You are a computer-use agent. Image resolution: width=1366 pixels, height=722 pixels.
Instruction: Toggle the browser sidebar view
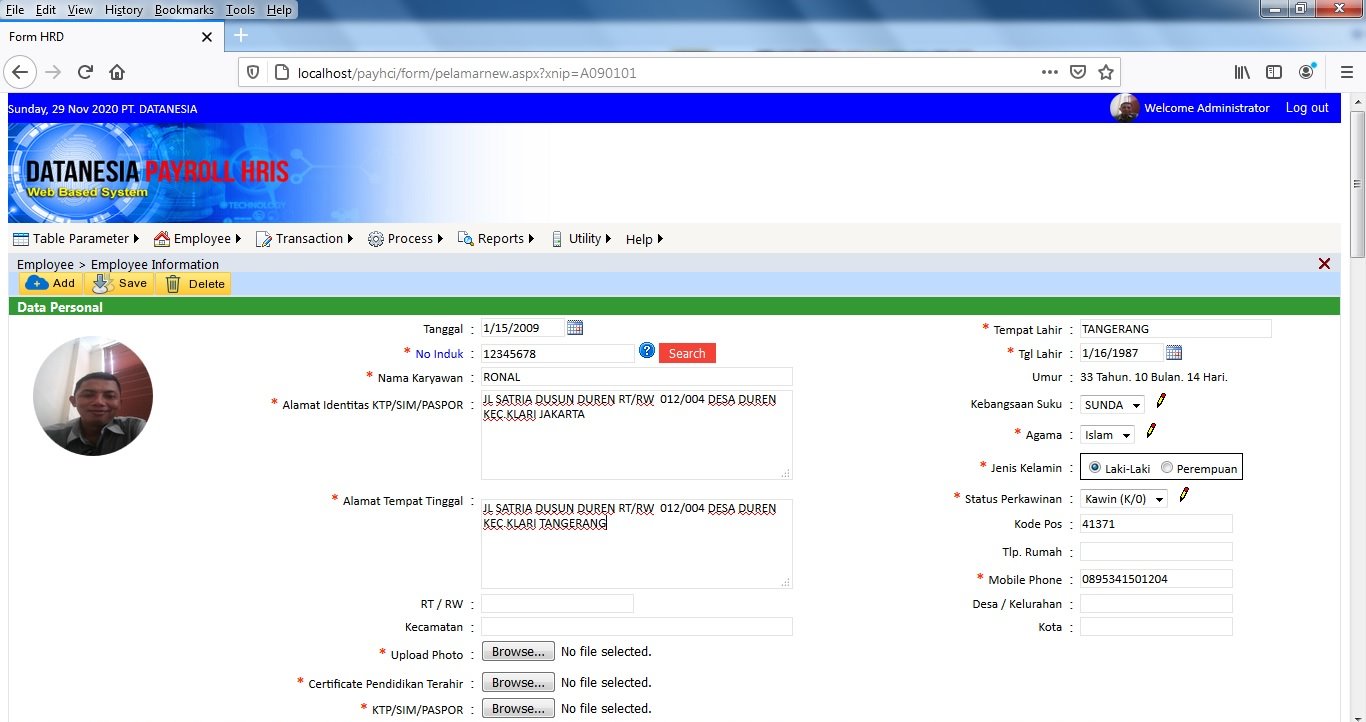pos(1274,72)
